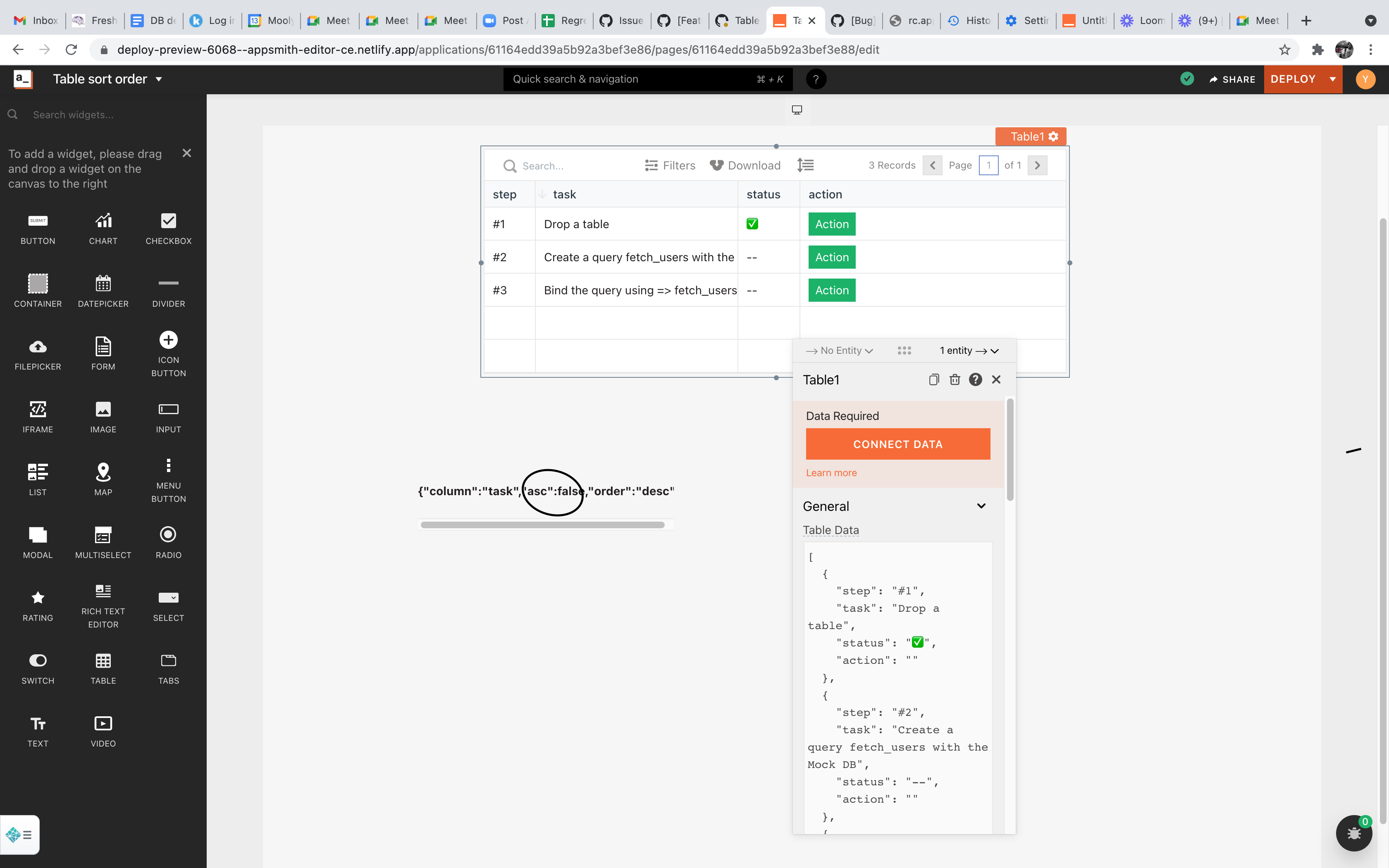Click the Map widget icon
This screenshot has width=1389, height=868.
coord(103,472)
